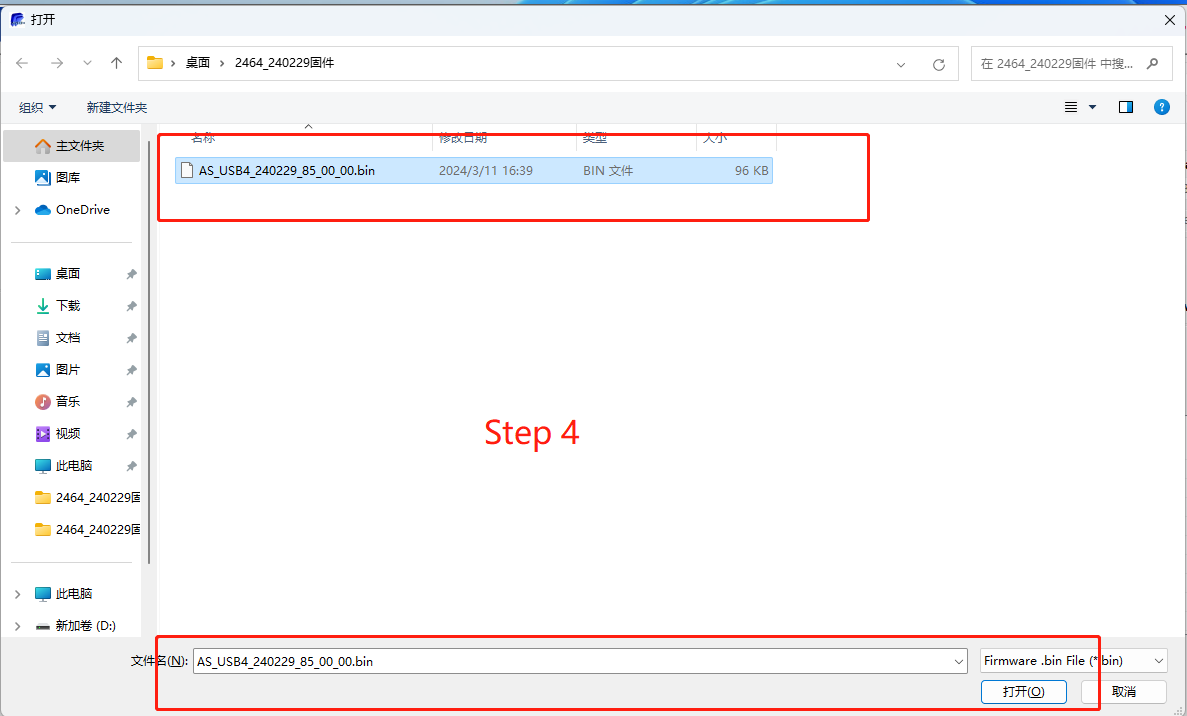The height and width of the screenshot is (716, 1187).
Task: Select 下载 from the sidebar
Action: pyautogui.click(x=66, y=305)
